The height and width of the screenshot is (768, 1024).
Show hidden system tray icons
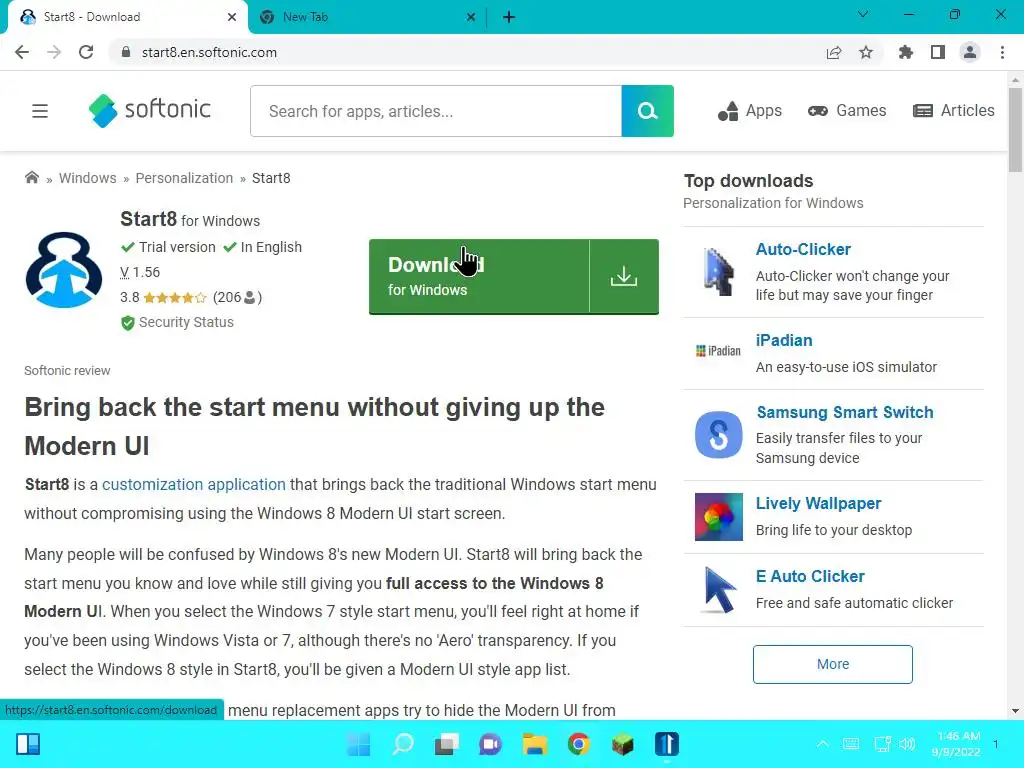coord(823,744)
